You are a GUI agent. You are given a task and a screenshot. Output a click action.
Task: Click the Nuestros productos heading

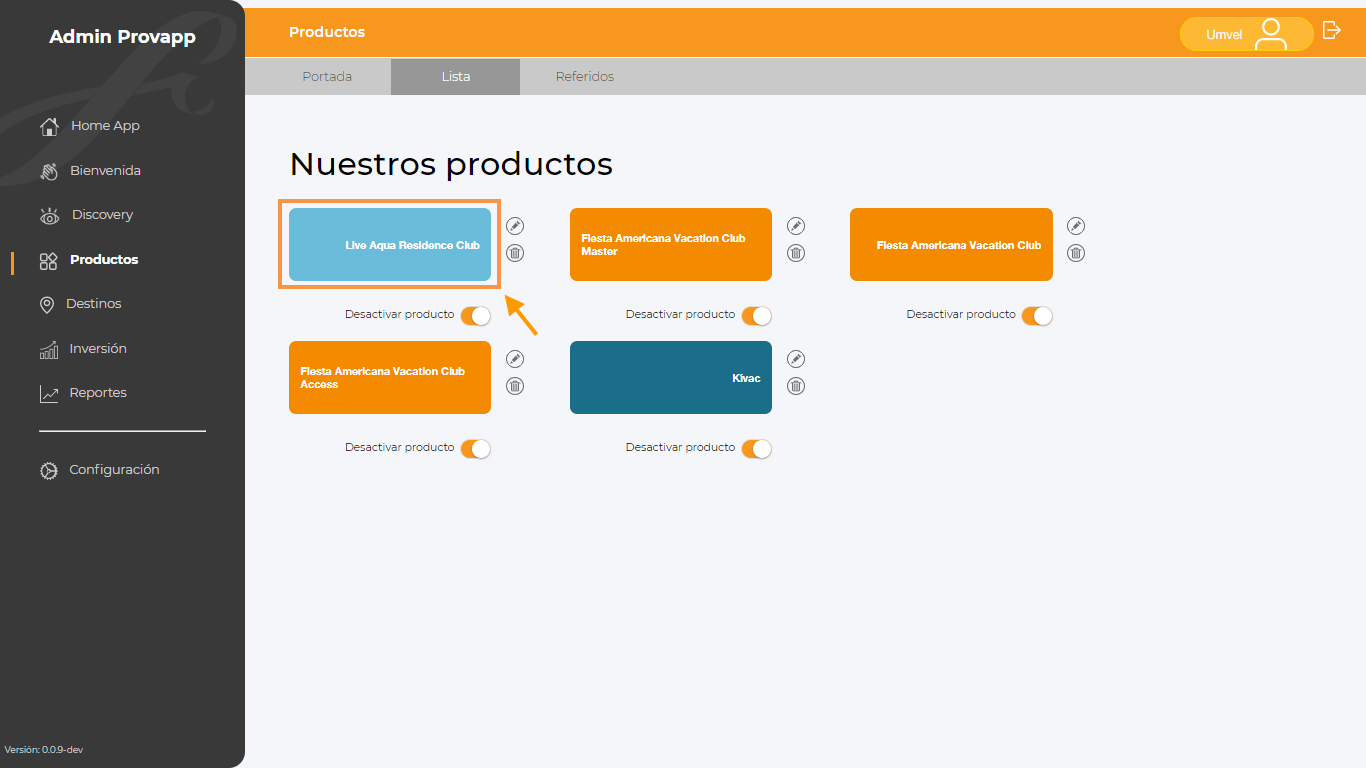(451, 164)
